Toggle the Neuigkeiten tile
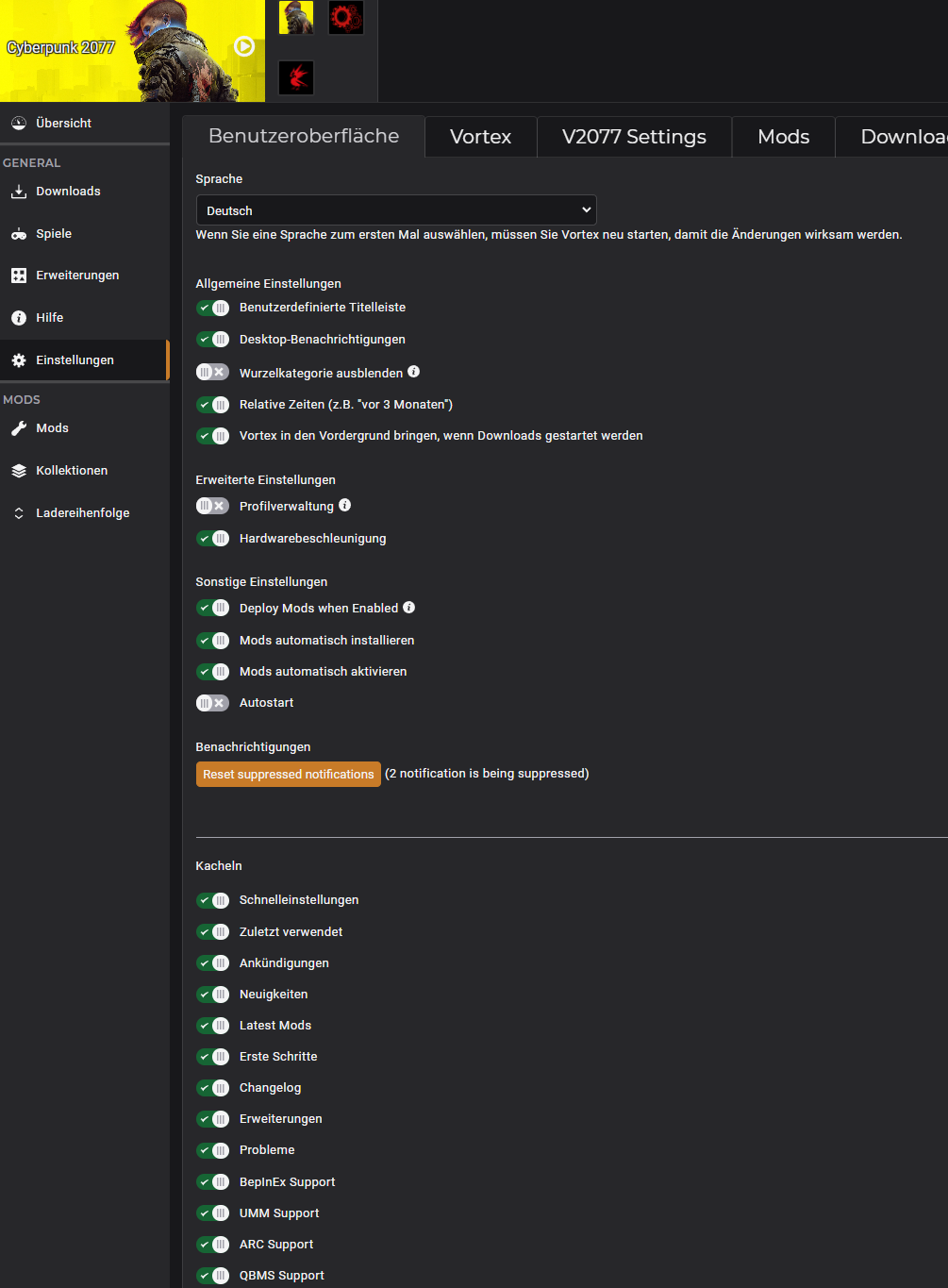The width and height of the screenshot is (948, 1288). (212, 995)
